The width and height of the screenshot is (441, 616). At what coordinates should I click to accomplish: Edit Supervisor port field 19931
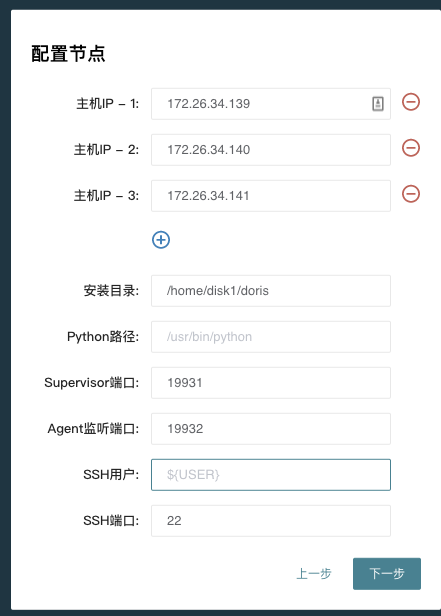[x=271, y=383]
